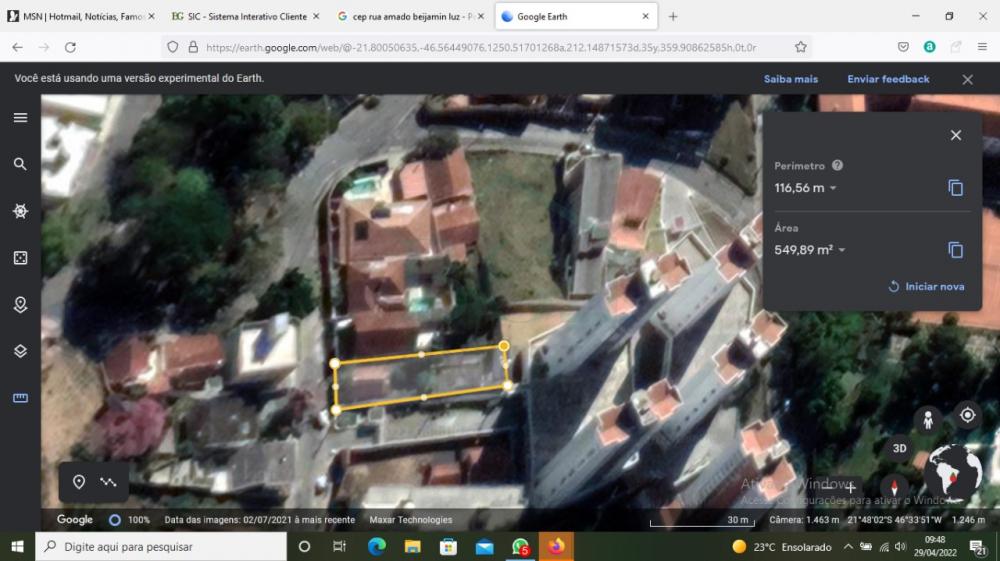Expand the area unit dropdown
This screenshot has height=561, width=1000.
[x=842, y=250]
